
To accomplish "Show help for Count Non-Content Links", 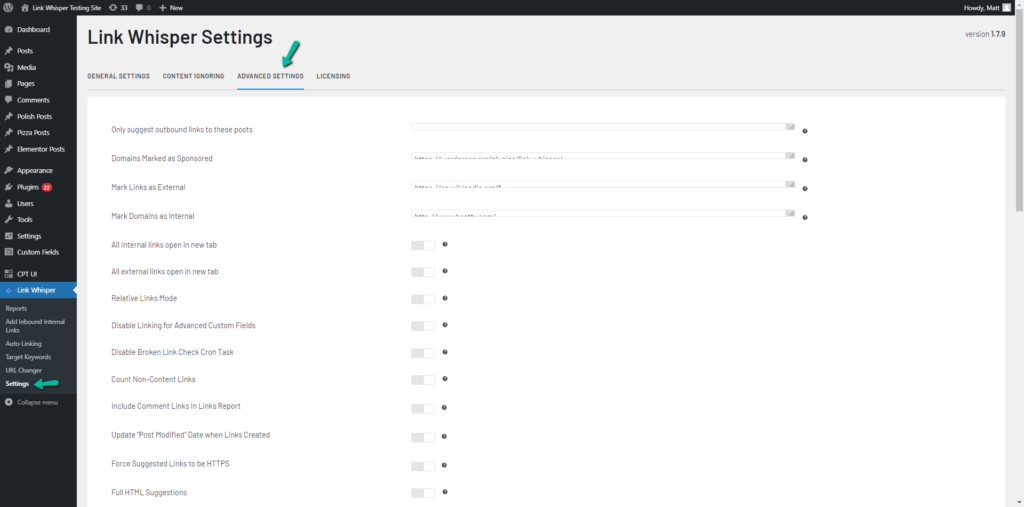I will pos(445,378).
